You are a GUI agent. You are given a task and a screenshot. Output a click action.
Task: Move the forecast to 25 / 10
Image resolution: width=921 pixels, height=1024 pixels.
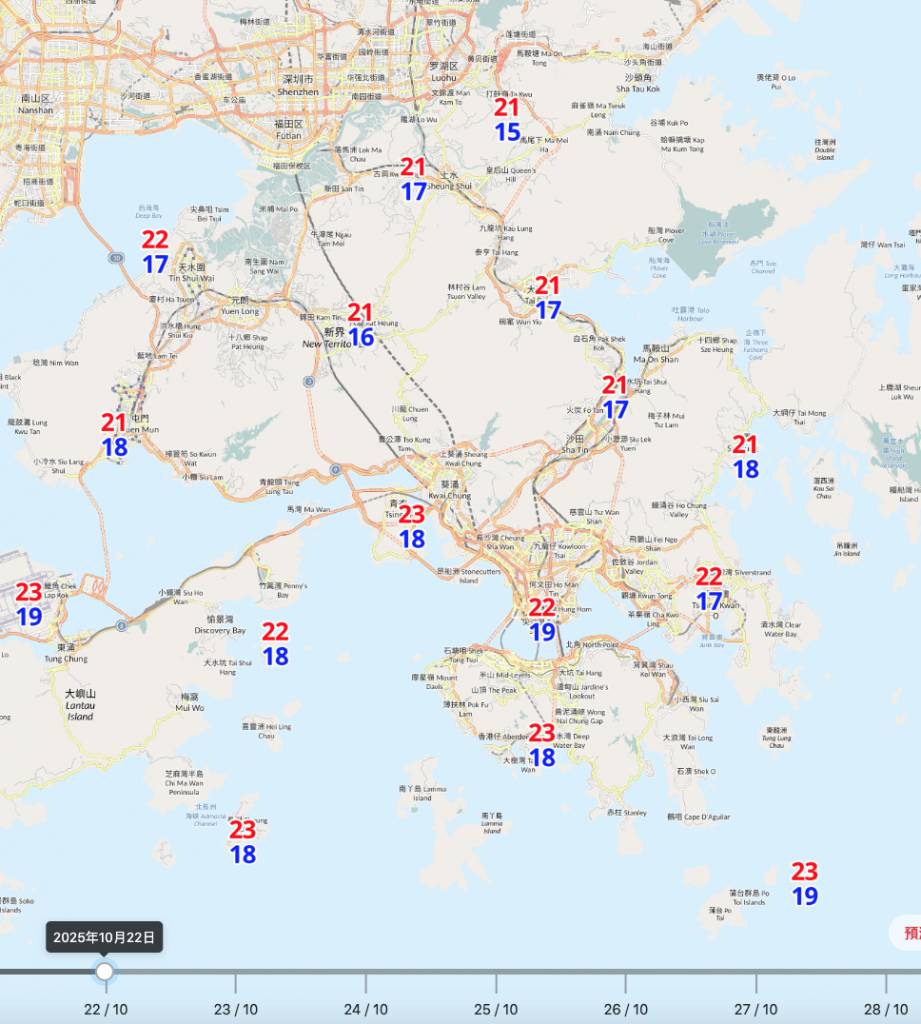click(496, 1009)
